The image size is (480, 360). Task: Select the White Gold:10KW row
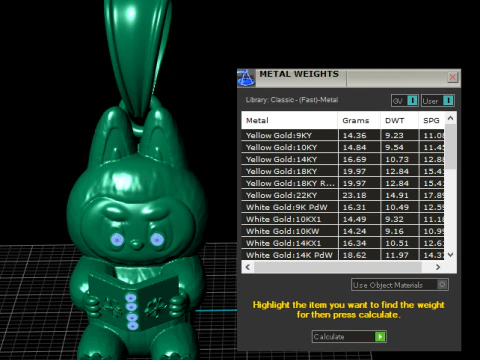point(343,231)
